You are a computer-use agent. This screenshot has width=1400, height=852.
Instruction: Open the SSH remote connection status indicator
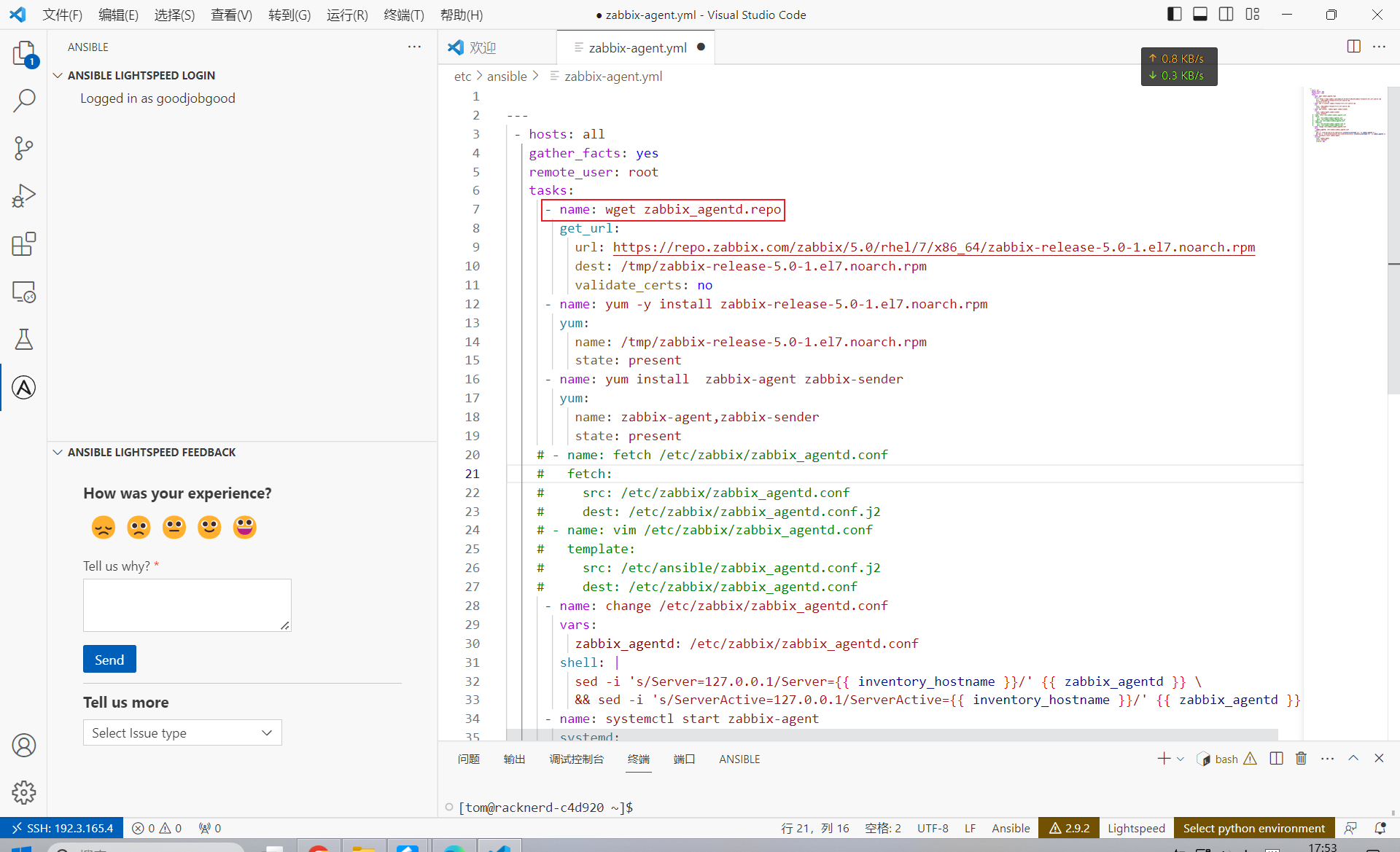coord(62,828)
